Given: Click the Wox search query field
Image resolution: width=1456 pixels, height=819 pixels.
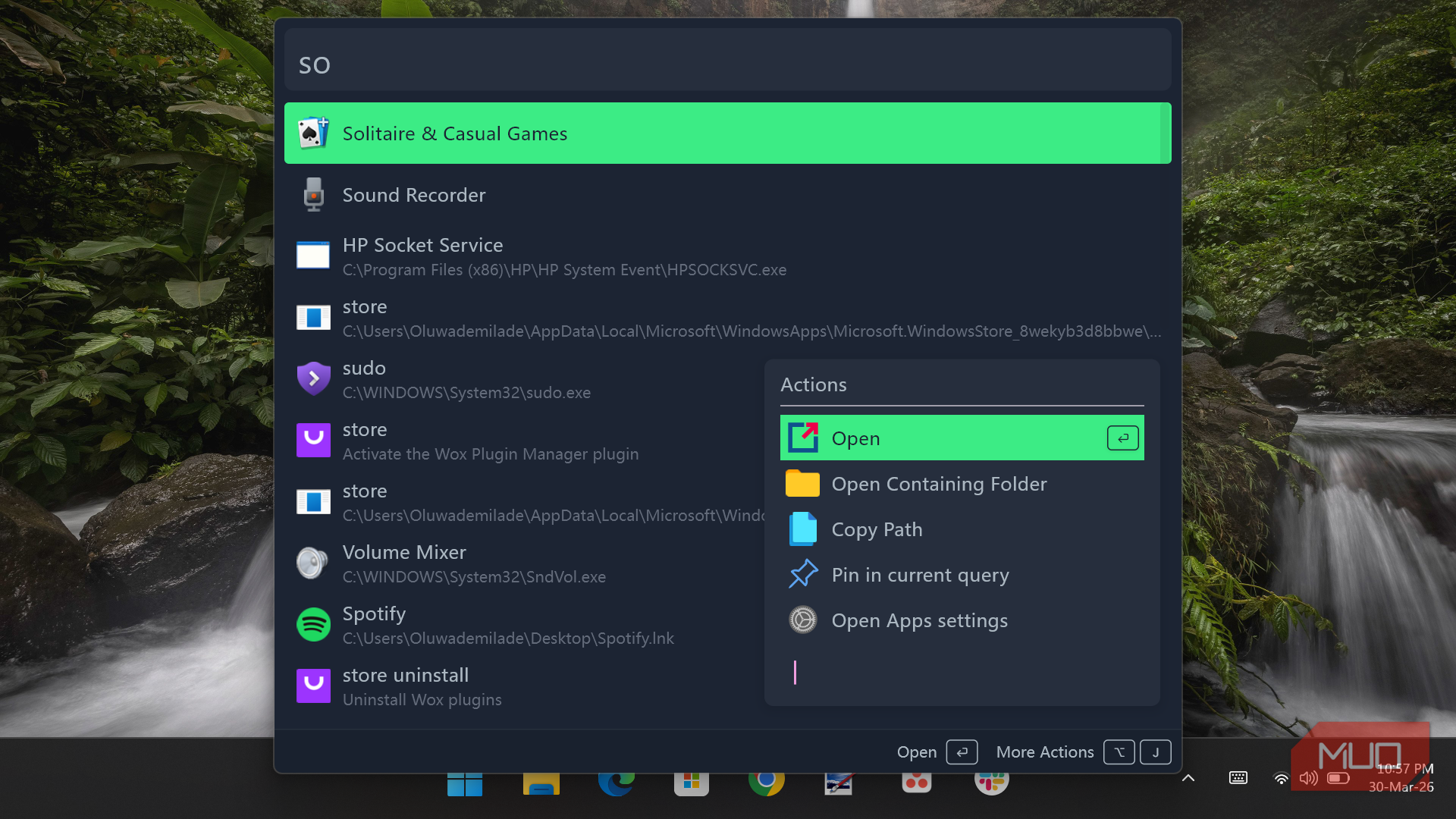Looking at the screenshot, I should point(727,60).
